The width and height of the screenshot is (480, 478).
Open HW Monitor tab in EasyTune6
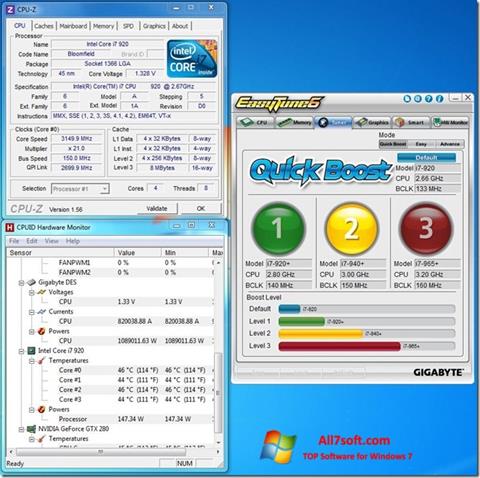[x=450, y=123]
